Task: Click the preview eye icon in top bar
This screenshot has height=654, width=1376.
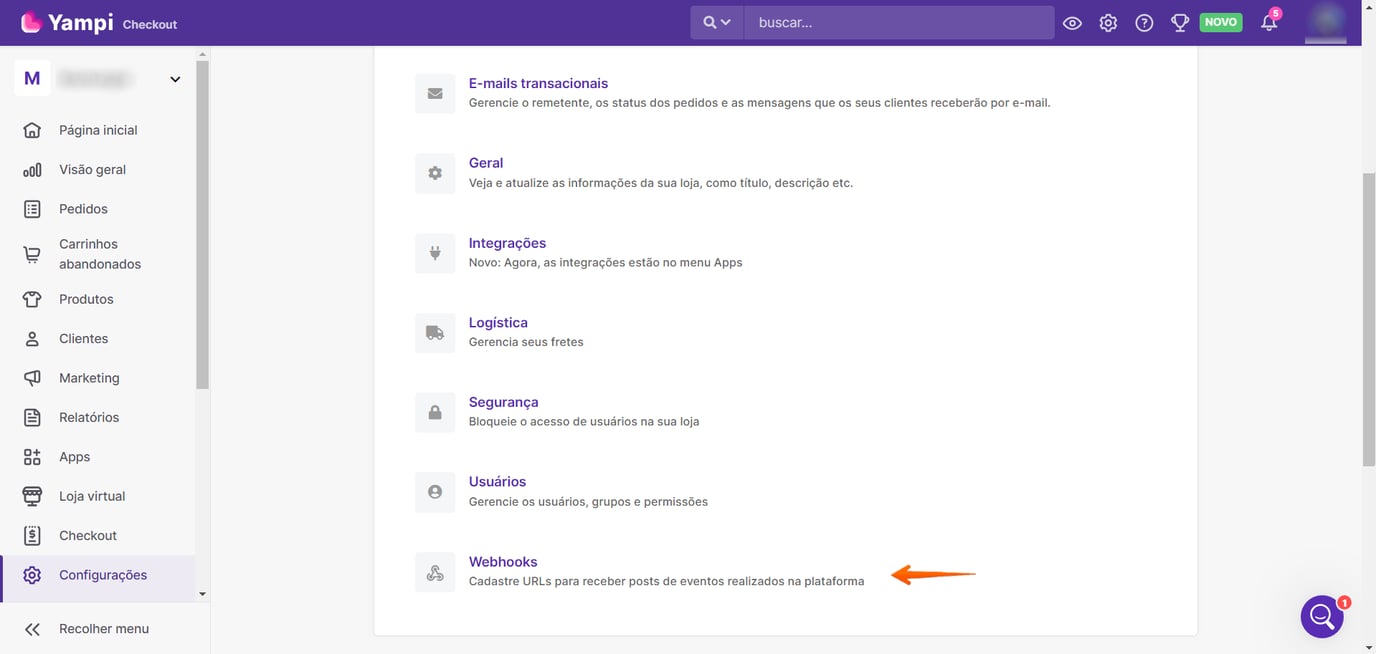Action: 1072,21
